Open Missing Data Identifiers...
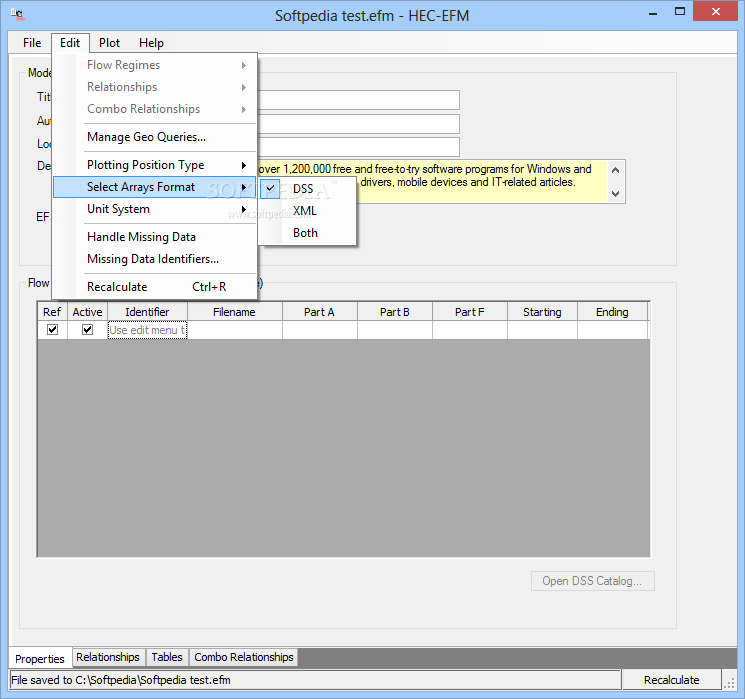 155,259
